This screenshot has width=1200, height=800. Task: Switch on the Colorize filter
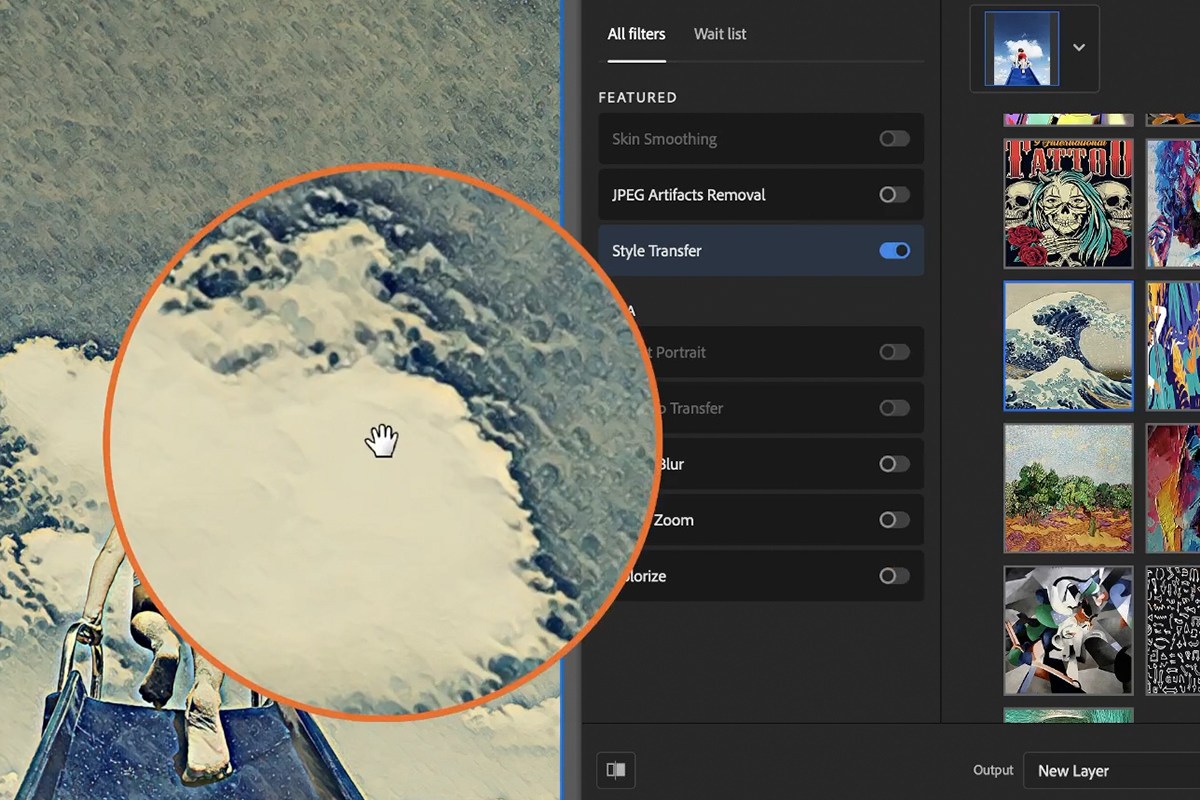pos(894,576)
